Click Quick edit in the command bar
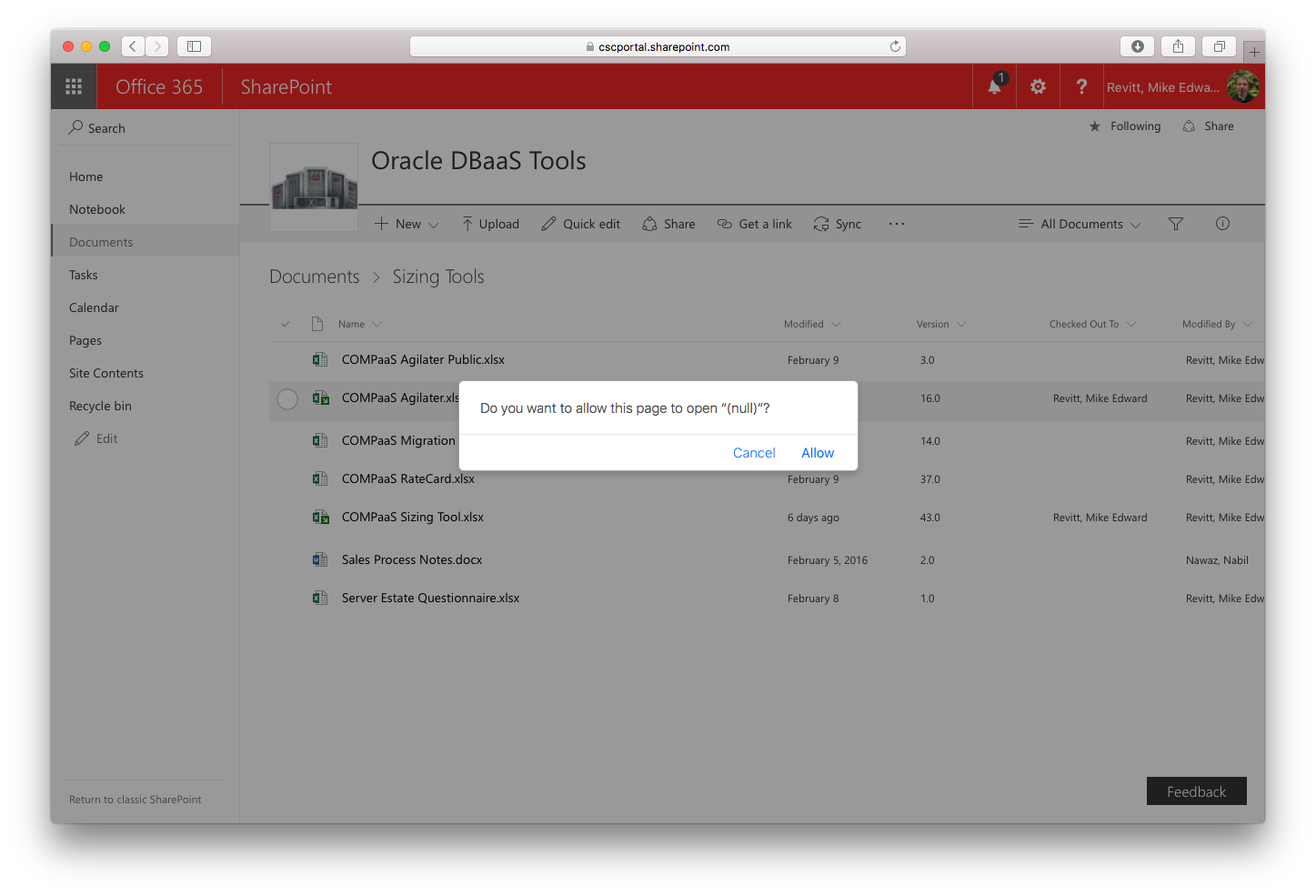 click(x=581, y=224)
